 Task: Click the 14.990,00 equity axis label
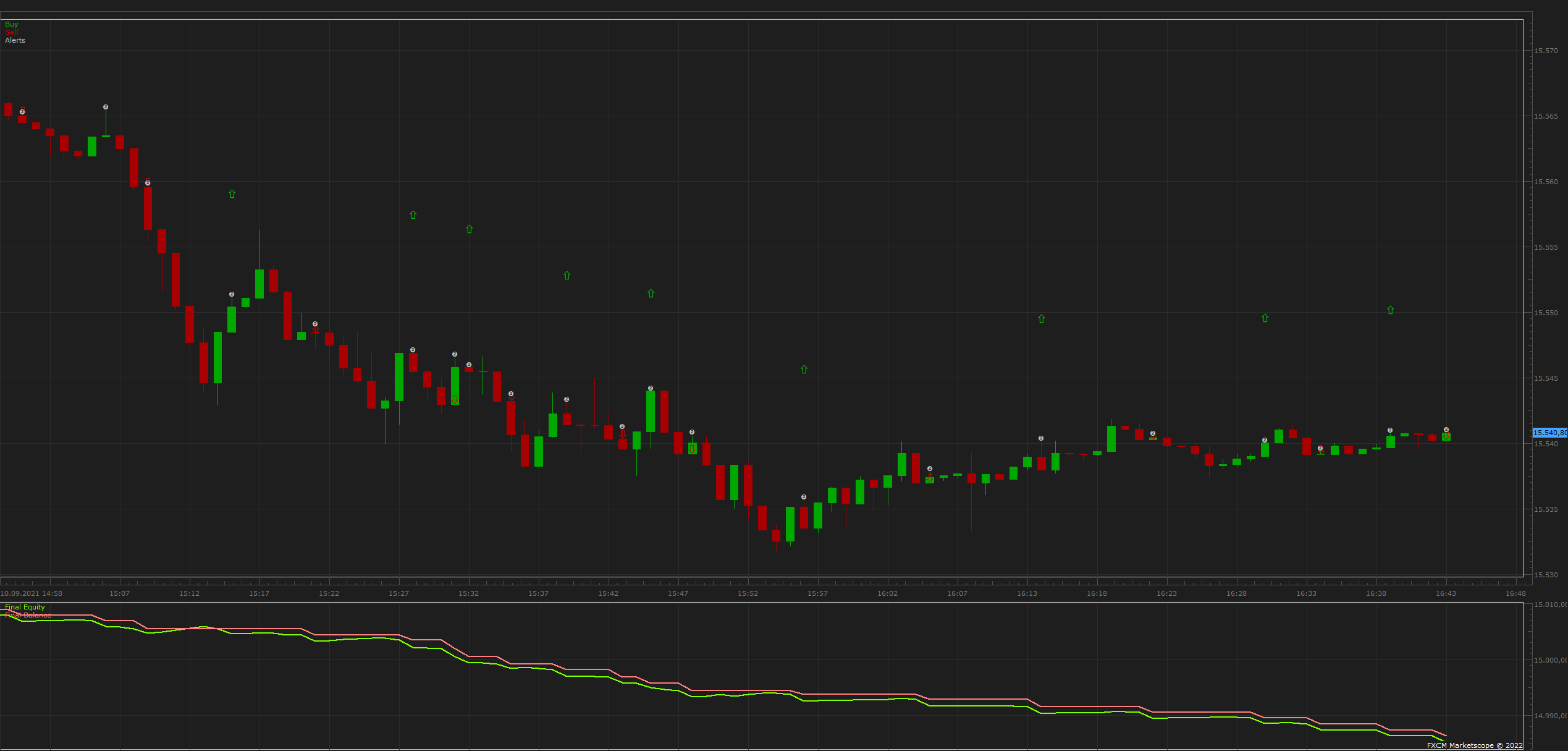1551,716
